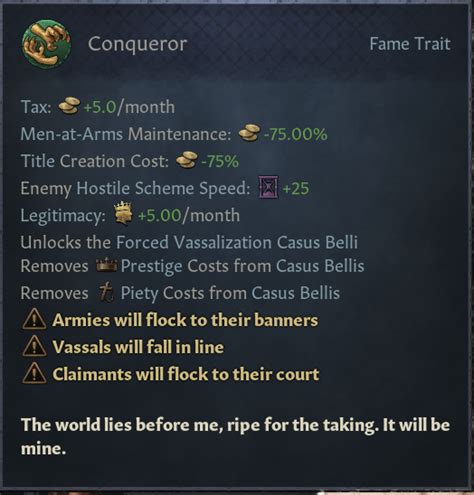
Task: Click the Piety icon before Piety Costs
Action: (x=106, y=292)
